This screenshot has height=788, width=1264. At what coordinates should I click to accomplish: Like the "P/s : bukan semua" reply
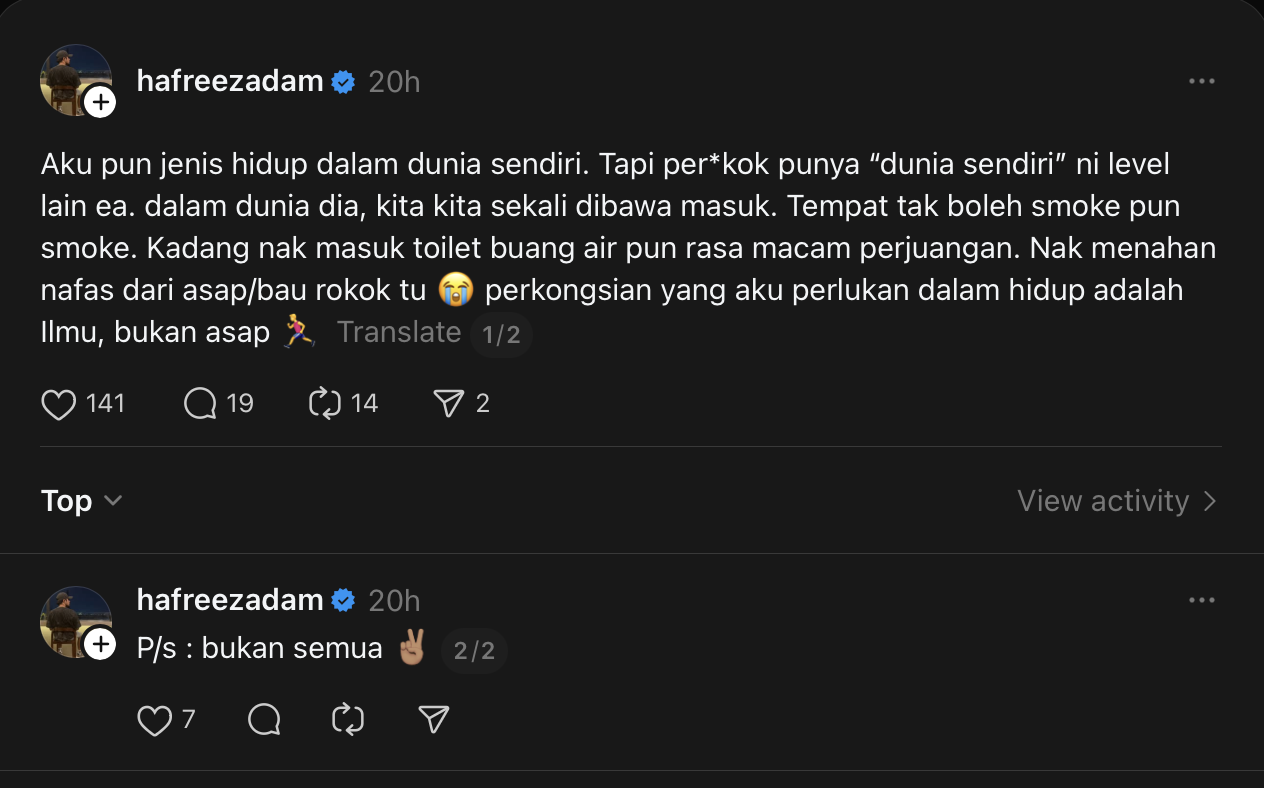(x=154, y=720)
